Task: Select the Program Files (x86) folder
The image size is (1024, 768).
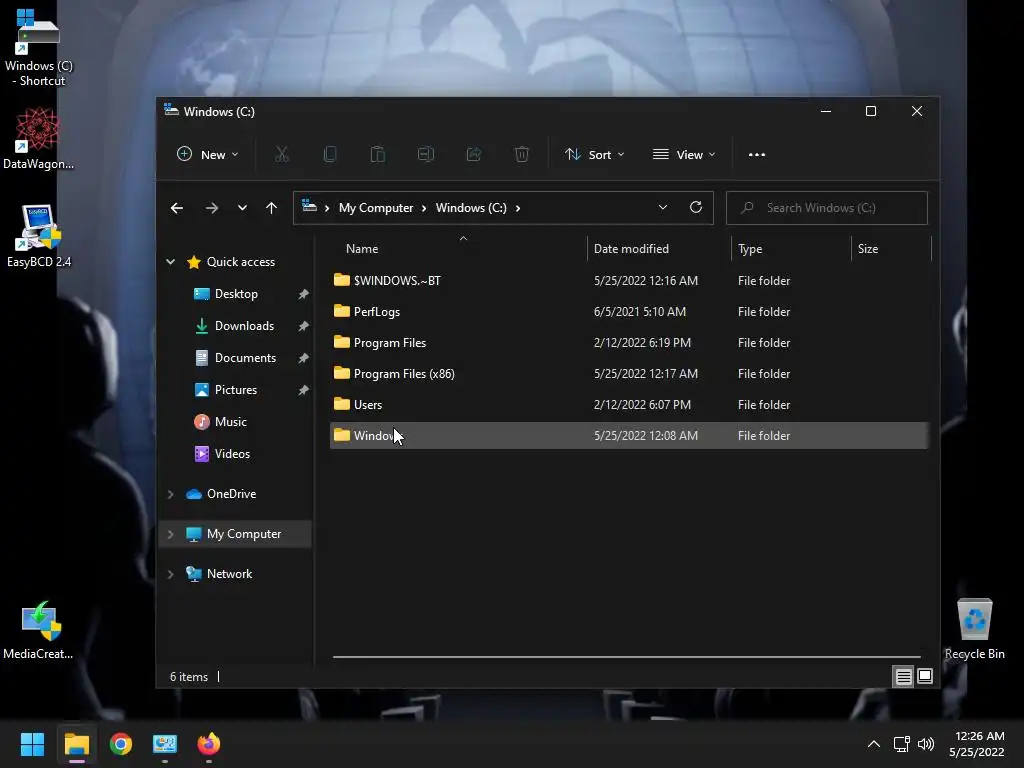Action: point(629,374)
